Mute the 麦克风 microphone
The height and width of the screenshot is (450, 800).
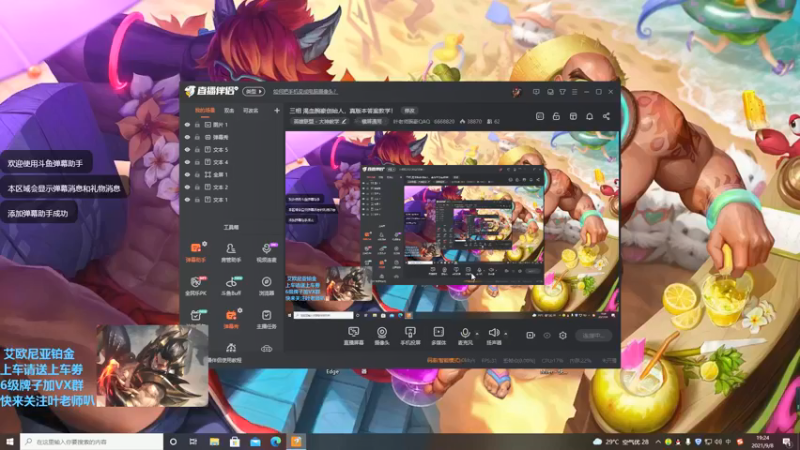pos(465,336)
